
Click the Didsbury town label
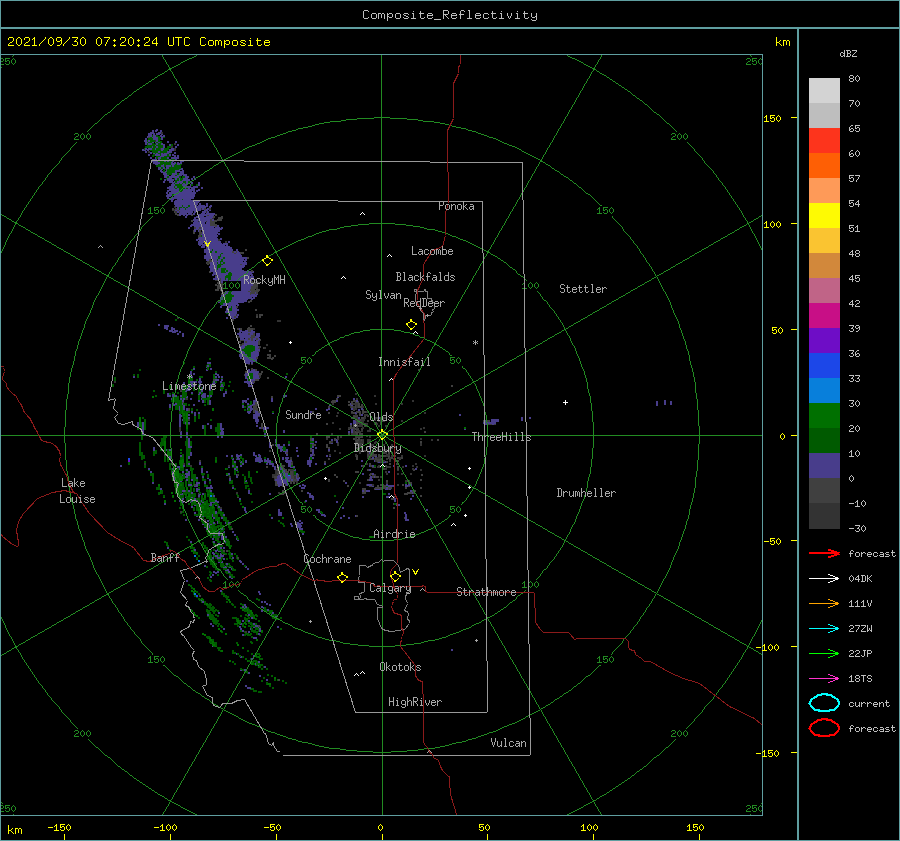(x=377, y=448)
